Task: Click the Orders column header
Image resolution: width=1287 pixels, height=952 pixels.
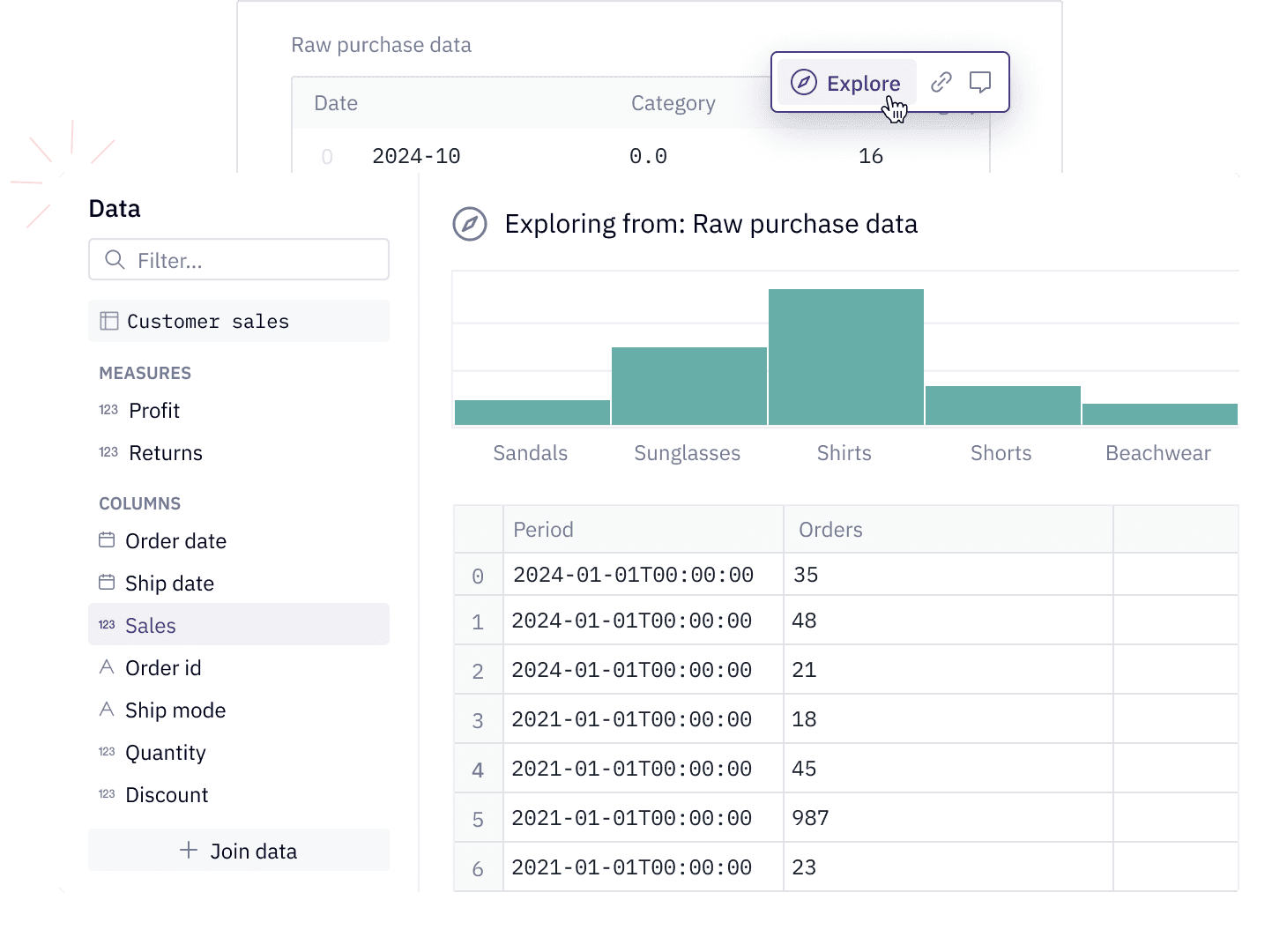Action: click(x=830, y=530)
